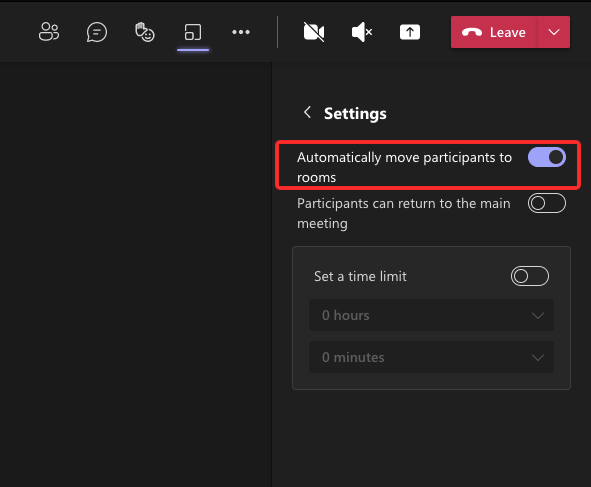The image size is (591, 487).
Task: Open the More actions ellipsis menu
Action: (241, 32)
